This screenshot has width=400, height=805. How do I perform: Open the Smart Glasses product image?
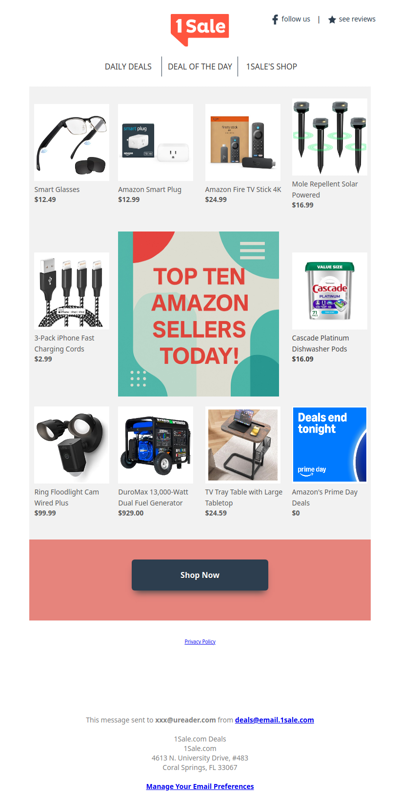tap(71, 142)
